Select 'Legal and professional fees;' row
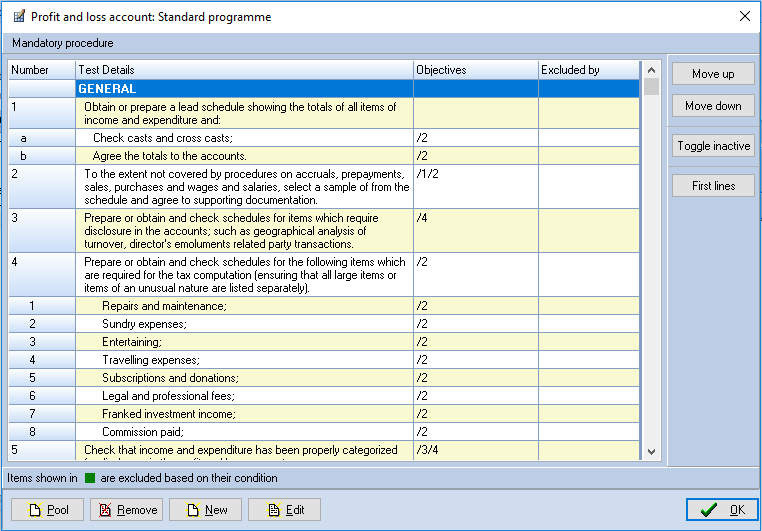This screenshot has height=531, width=762. coord(324,396)
